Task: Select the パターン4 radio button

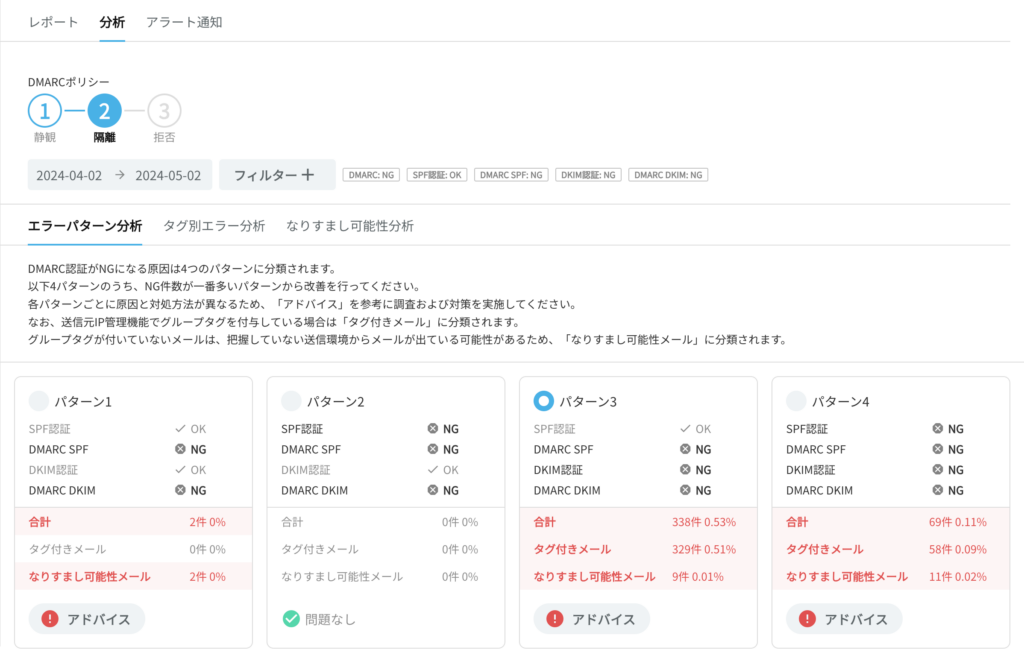Action: [796, 401]
